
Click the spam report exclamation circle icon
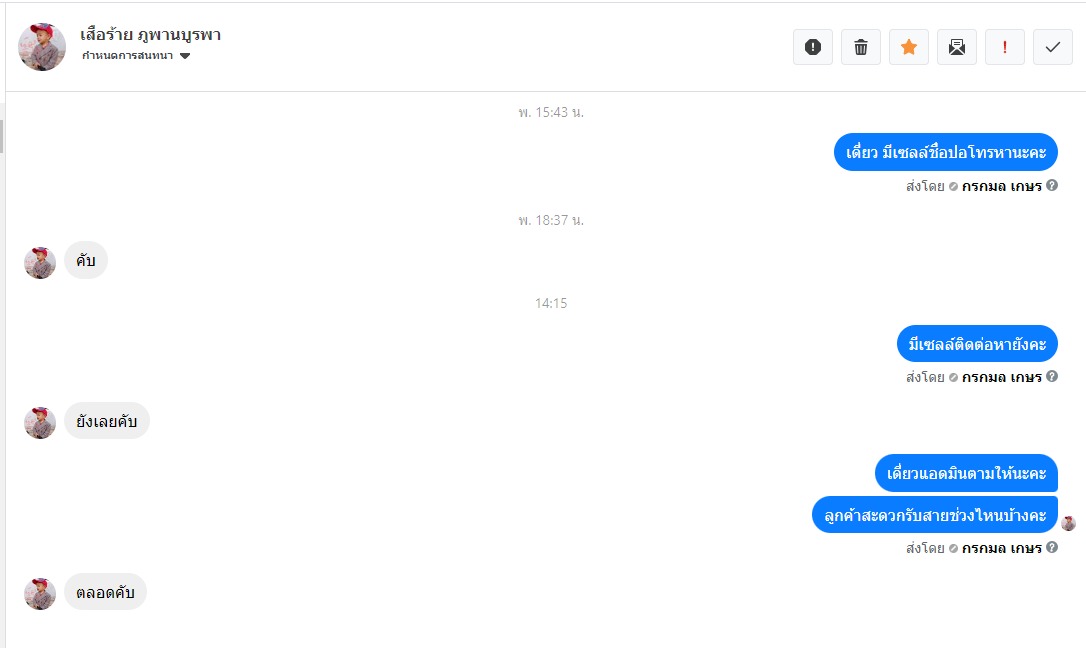(x=812, y=47)
